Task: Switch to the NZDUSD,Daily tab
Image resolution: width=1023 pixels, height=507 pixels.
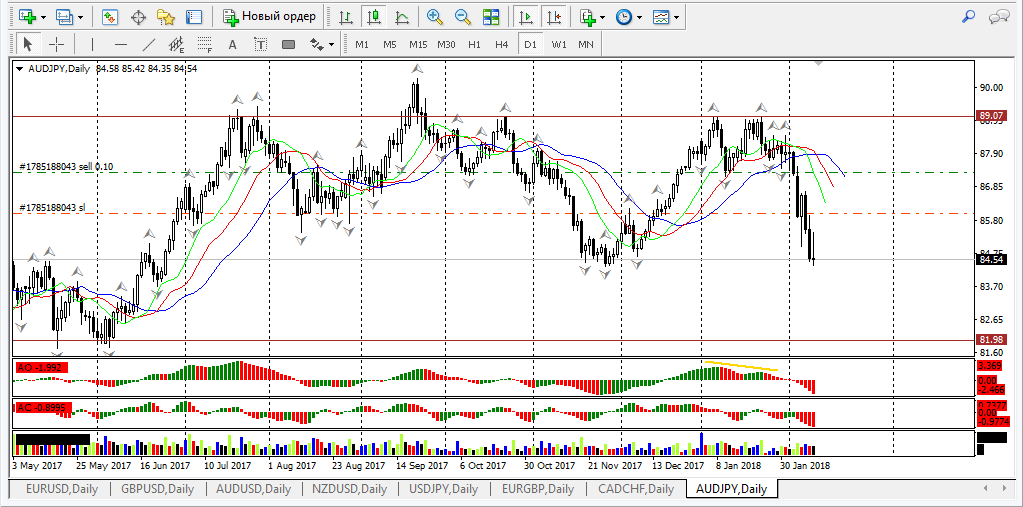Action: 350,488
